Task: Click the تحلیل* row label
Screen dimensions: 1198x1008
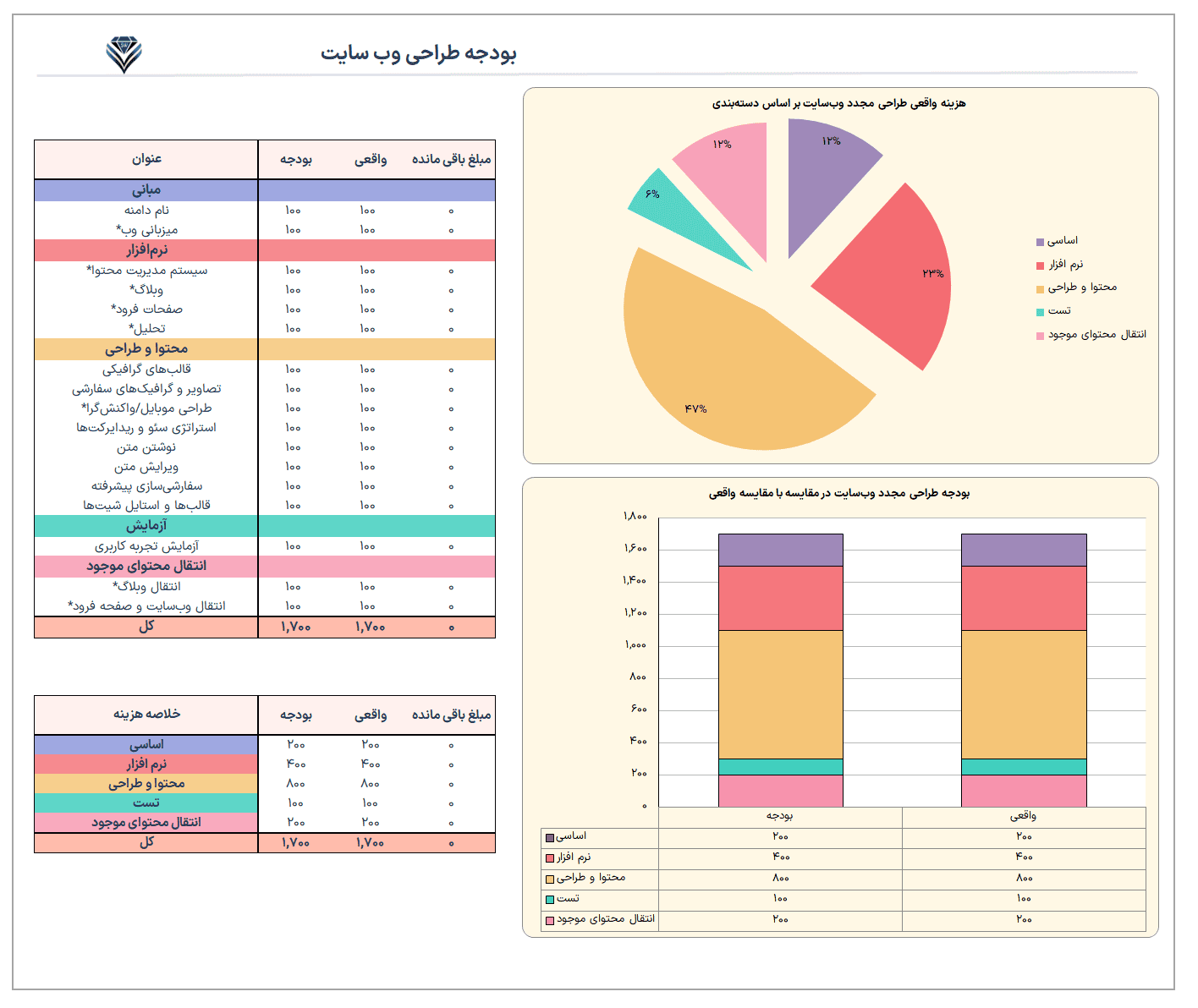Action: tap(146, 328)
